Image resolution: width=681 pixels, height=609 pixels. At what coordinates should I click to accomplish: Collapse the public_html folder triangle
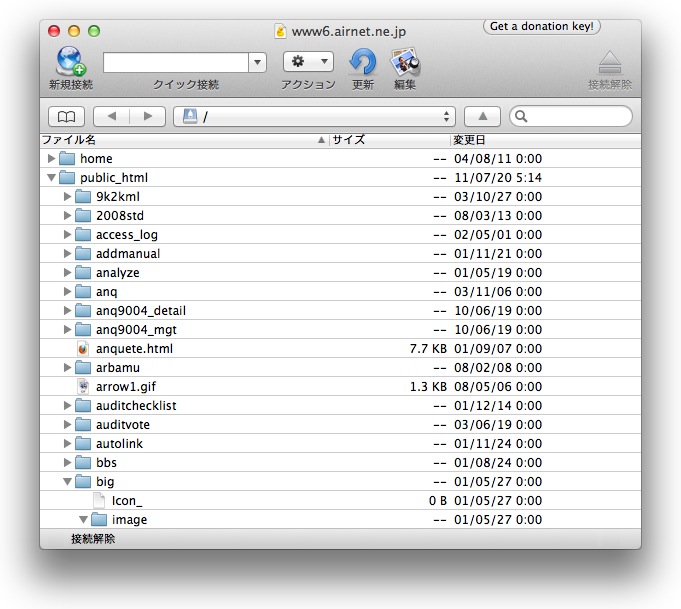pos(51,178)
